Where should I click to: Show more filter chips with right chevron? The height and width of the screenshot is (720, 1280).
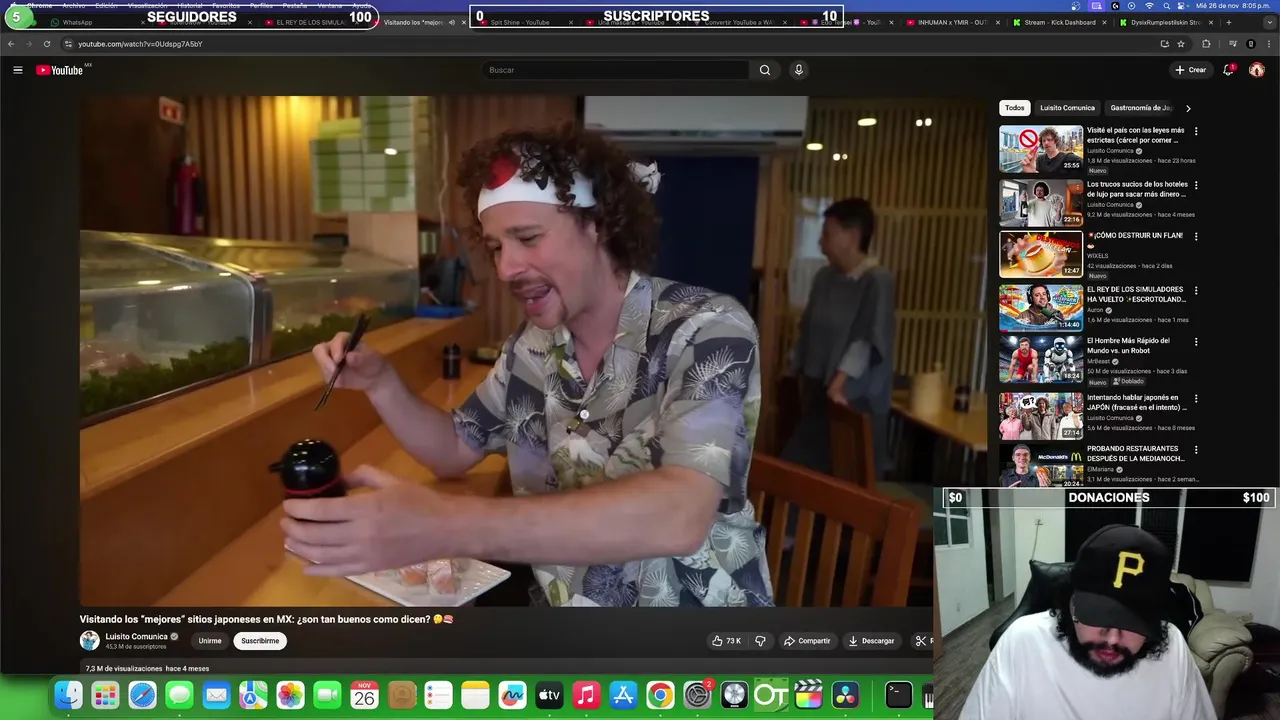click(x=1188, y=108)
